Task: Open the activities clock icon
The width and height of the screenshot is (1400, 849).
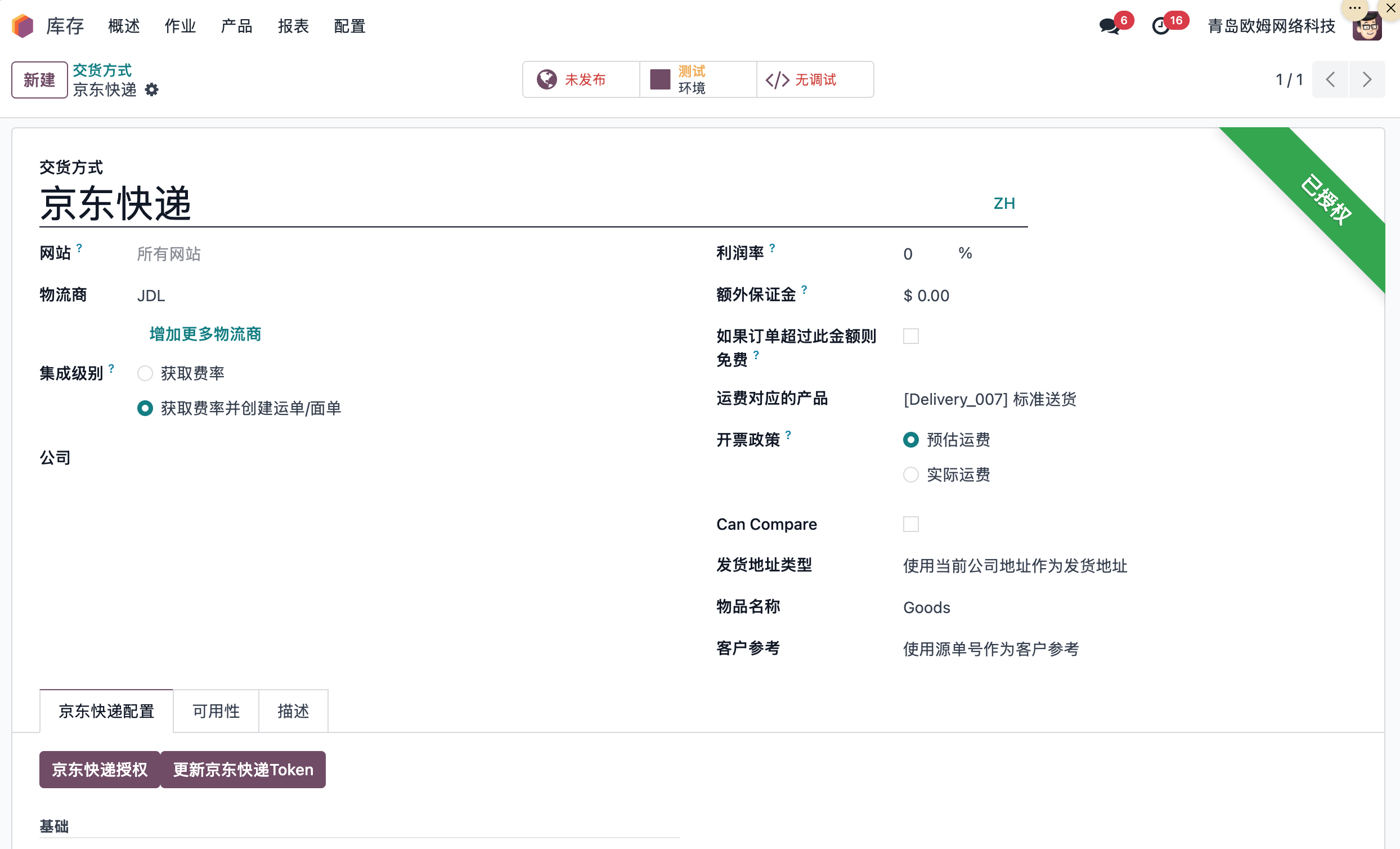Action: point(1160,26)
